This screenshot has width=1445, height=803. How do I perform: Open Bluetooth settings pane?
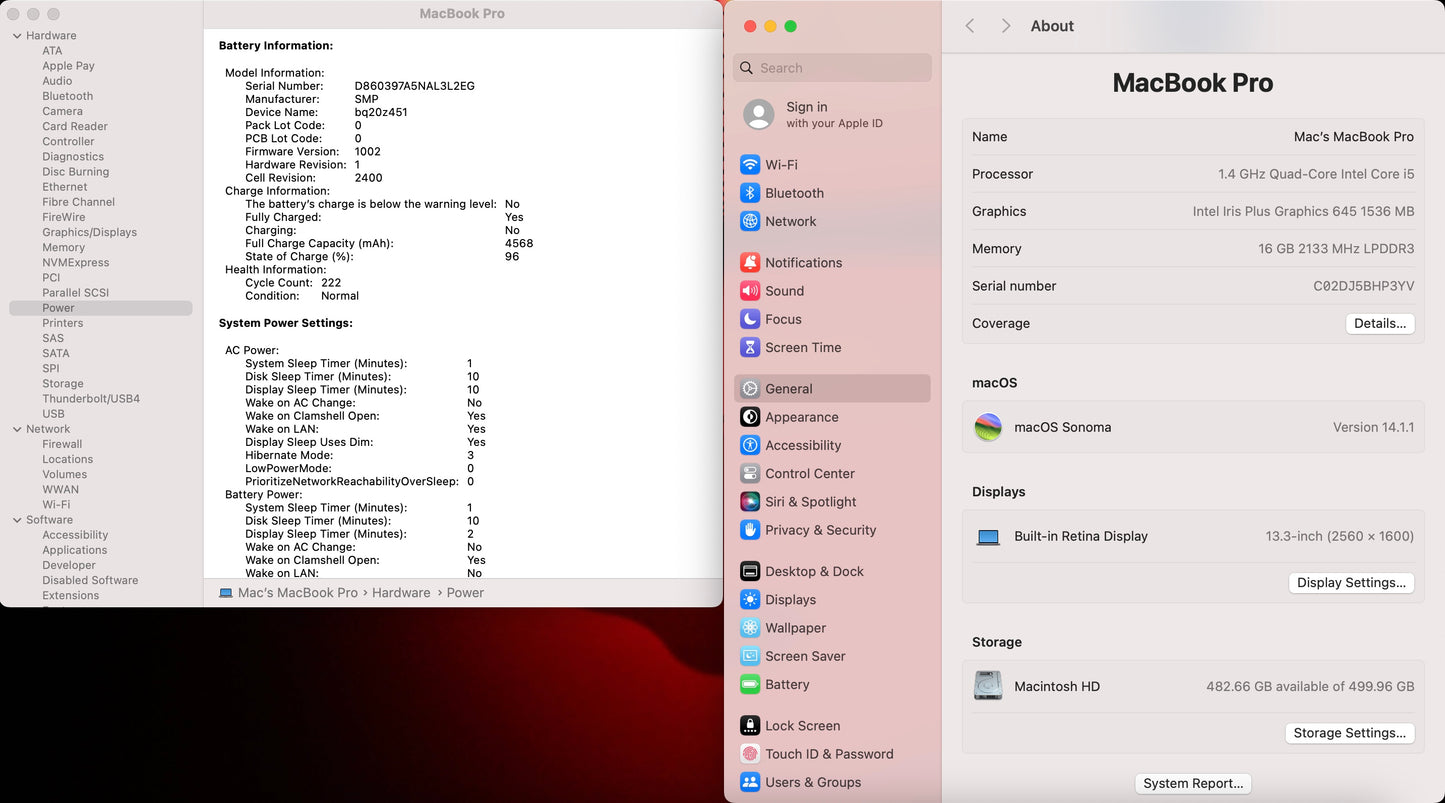(794, 193)
